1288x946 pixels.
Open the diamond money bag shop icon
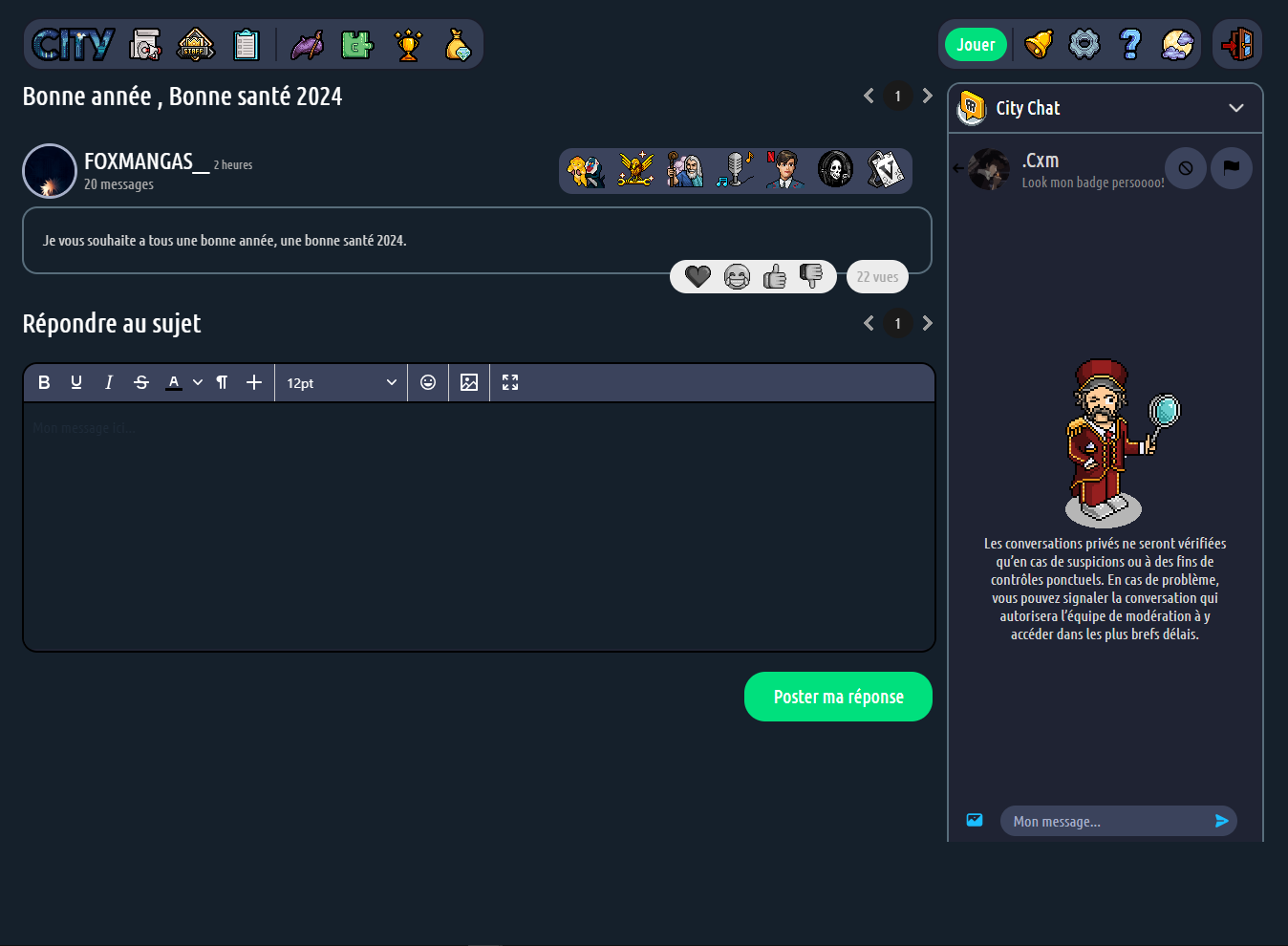coord(459,44)
